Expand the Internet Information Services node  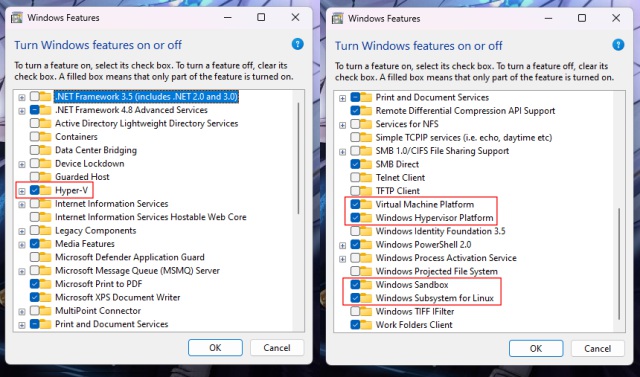pyautogui.click(x=22, y=205)
